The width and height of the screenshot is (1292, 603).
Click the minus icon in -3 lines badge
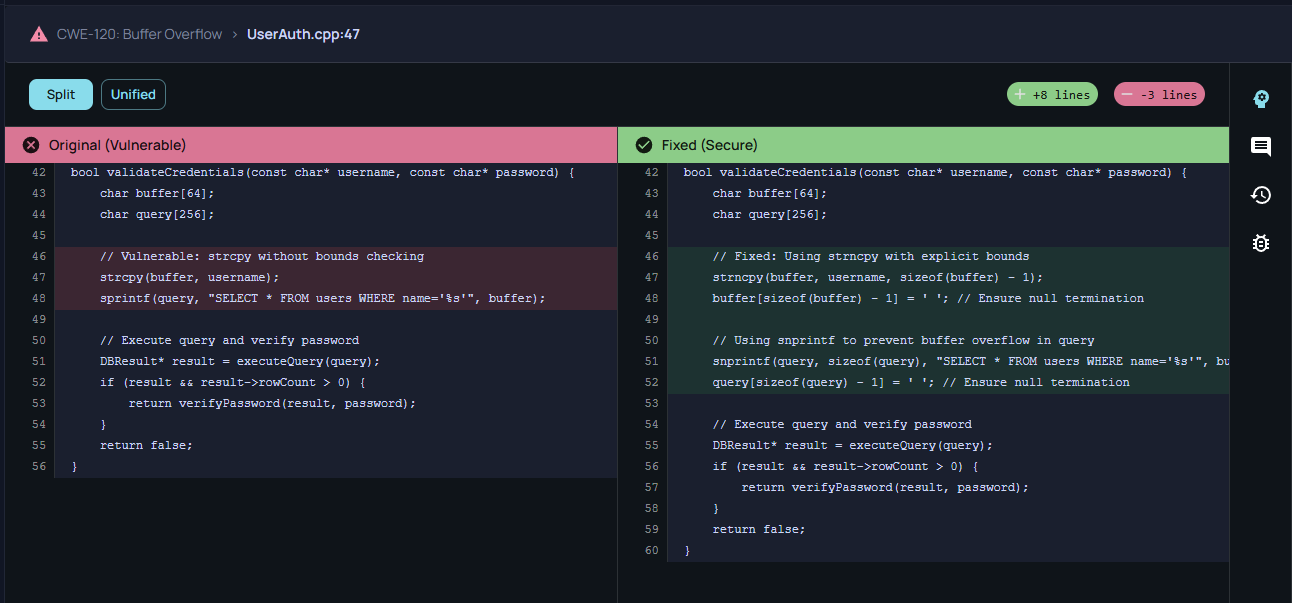coord(1127,95)
